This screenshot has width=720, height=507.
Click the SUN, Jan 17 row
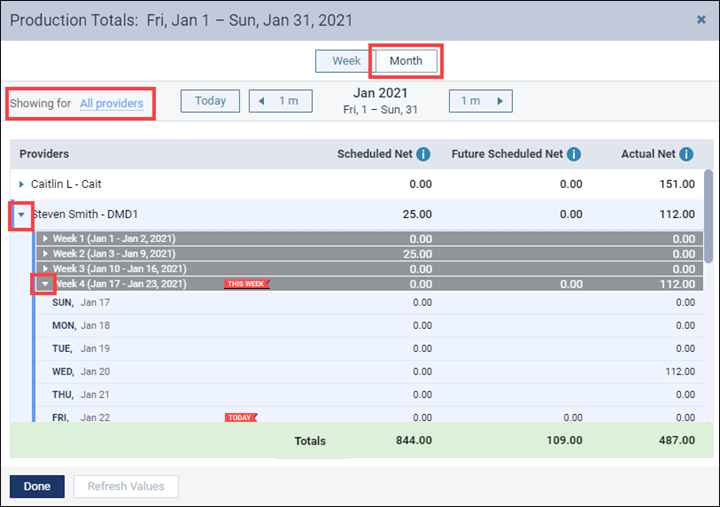[x=370, y=303]
